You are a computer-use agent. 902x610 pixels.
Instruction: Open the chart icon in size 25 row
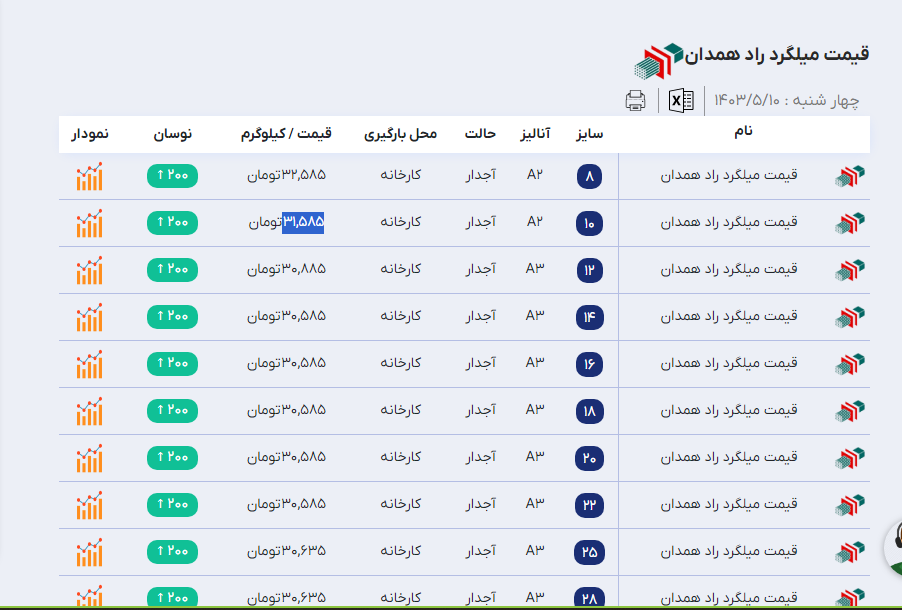[x=89, y=552]
